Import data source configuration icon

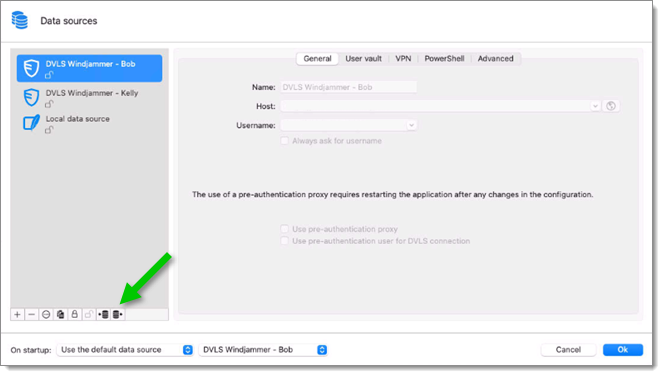point(103,315)
